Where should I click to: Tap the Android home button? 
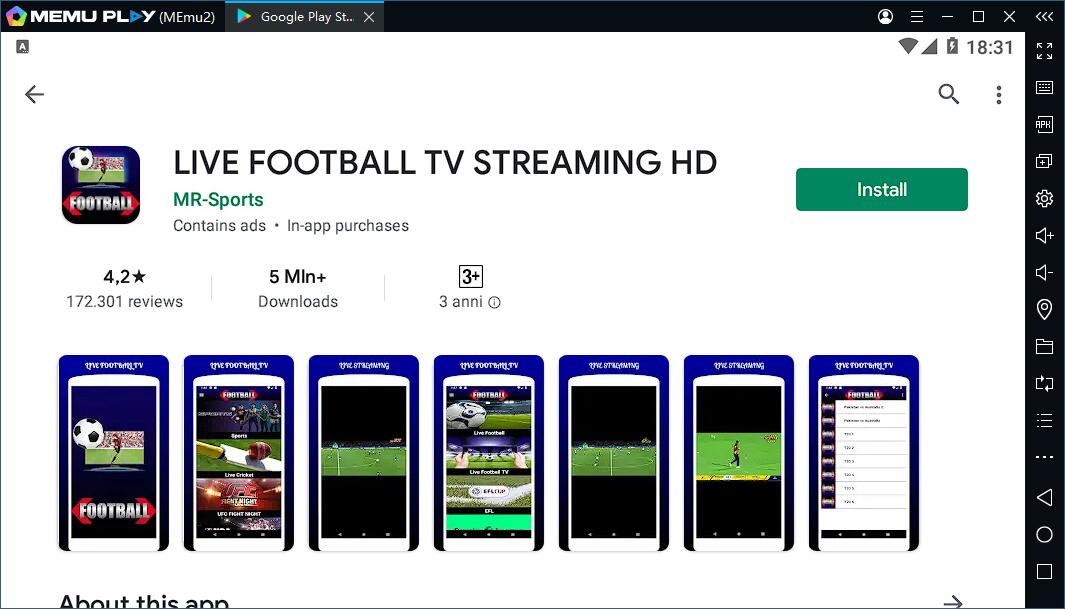coord(1044,534)
